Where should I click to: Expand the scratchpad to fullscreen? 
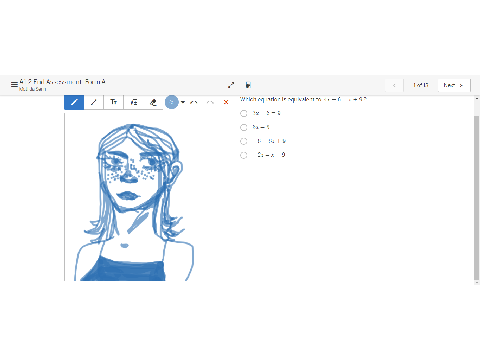[x=231, y=85]
